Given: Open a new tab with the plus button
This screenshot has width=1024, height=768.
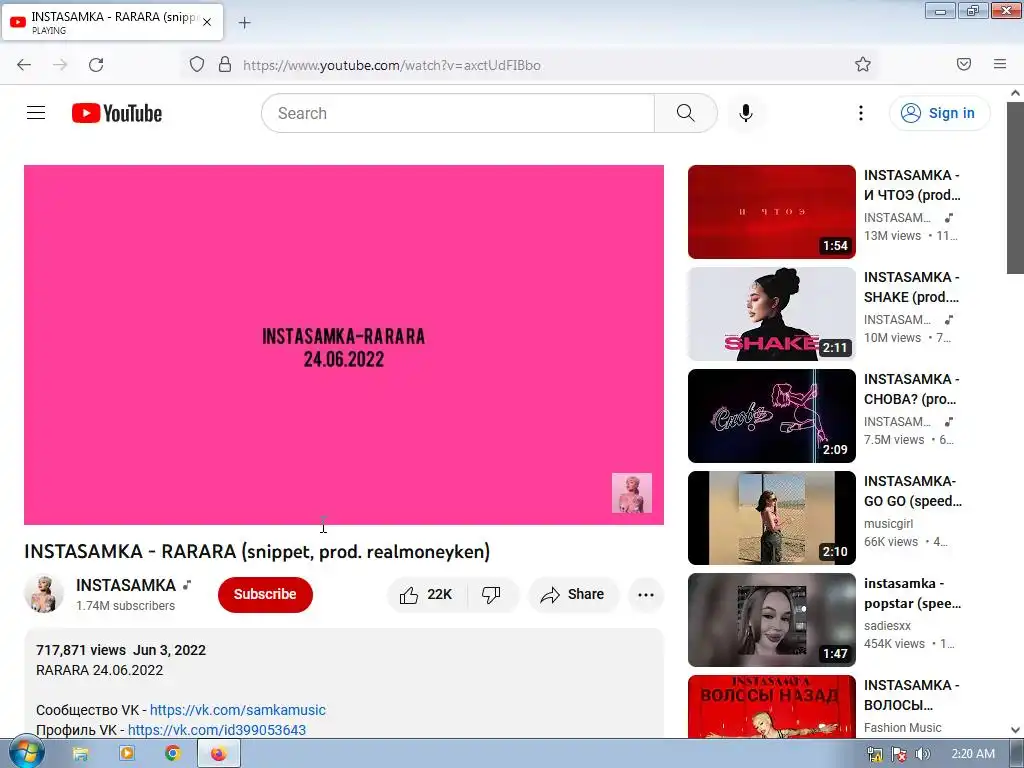Looking at the screenshot, I should point(244,23).
